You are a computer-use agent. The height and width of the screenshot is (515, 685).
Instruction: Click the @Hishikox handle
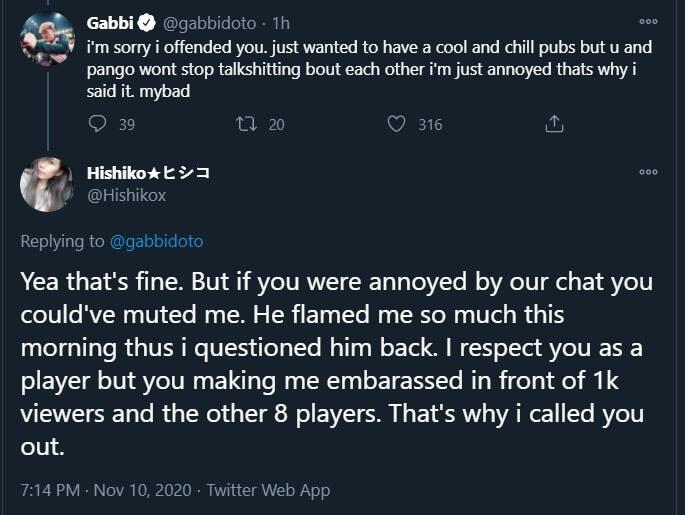click(x=126, y=195)
